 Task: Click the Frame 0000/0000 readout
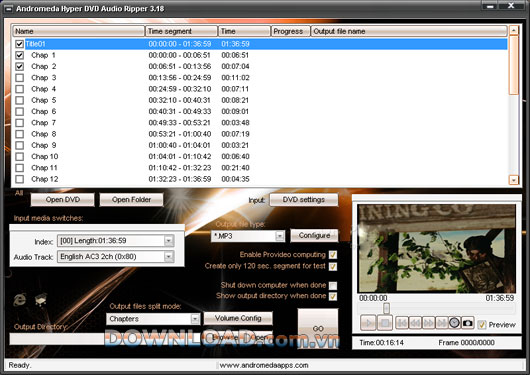tap(466, 343)
